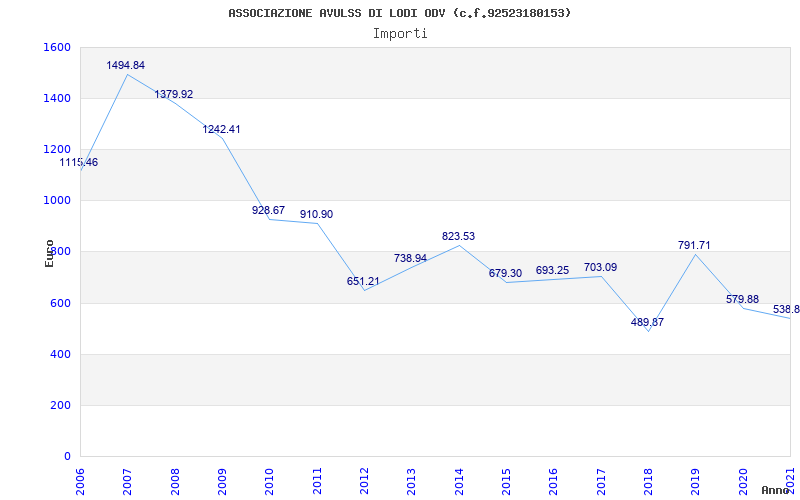Viewport: 800px width, 500px height.
Task: Select the 1379.92 value label
Action: click(173, 95)
